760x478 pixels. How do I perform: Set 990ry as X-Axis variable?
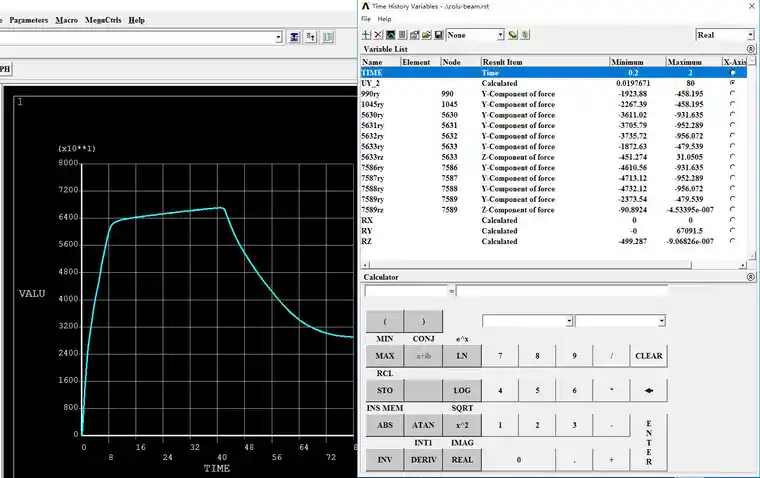click(732, 94)
